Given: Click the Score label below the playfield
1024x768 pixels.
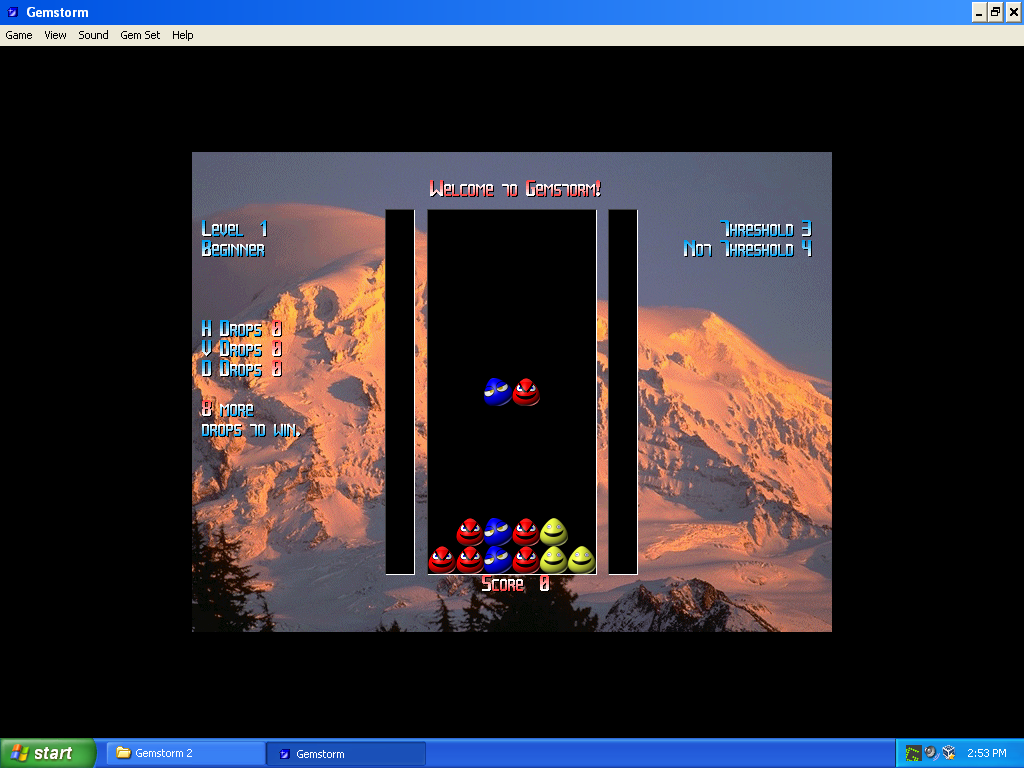Looking at the screenshot, I should coord(503,584).
